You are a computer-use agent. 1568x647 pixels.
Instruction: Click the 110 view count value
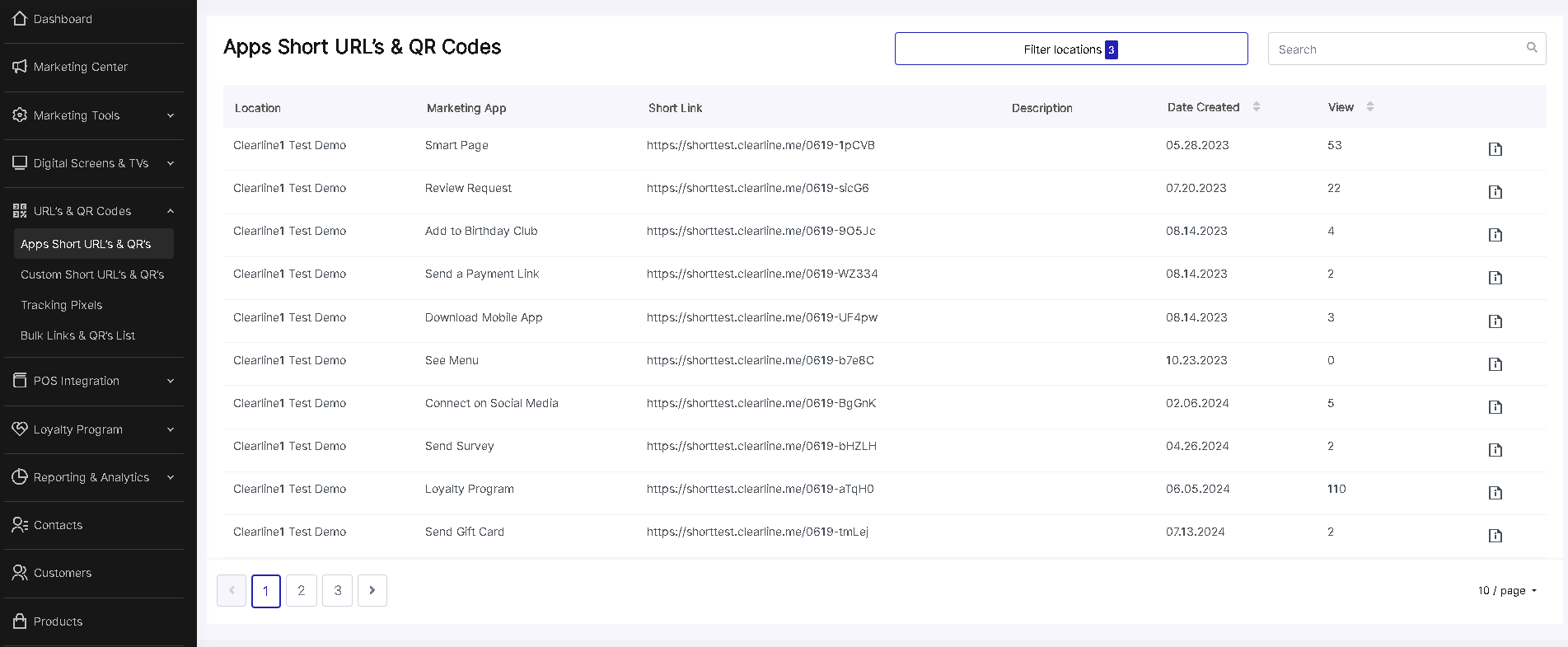1336,489
